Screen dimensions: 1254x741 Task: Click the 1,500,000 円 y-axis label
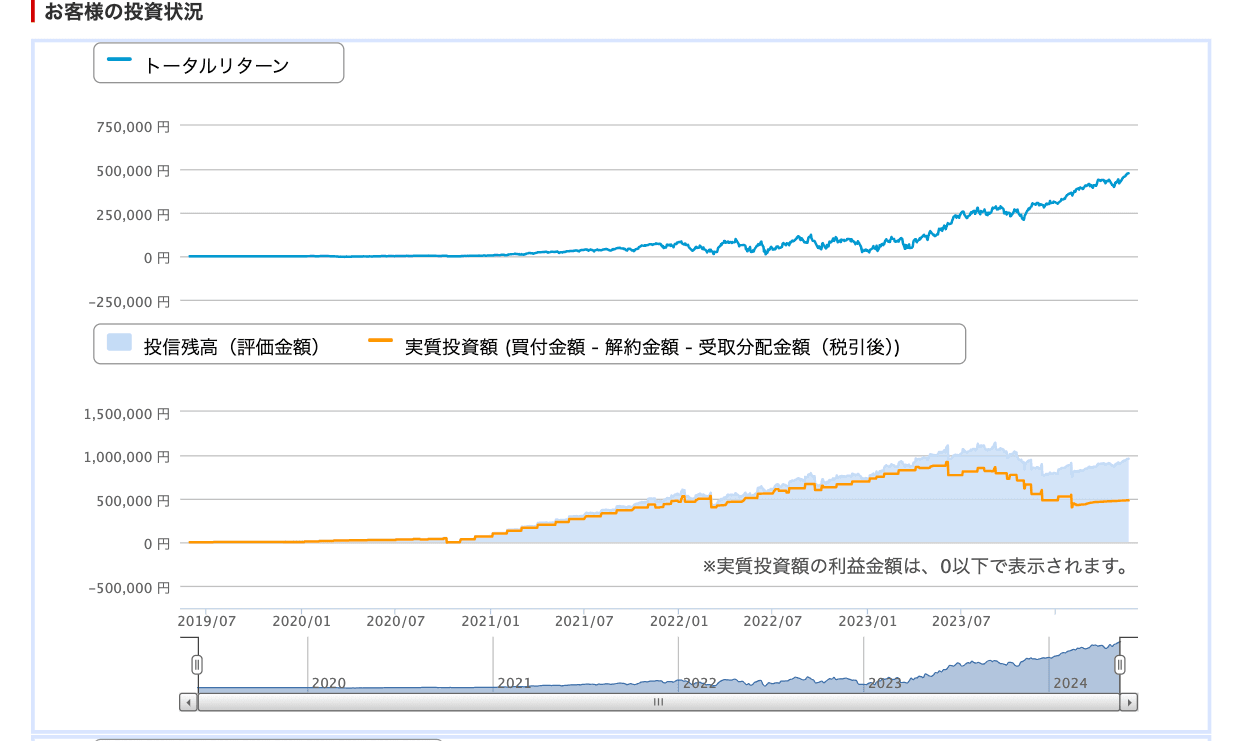pos(128,413)
